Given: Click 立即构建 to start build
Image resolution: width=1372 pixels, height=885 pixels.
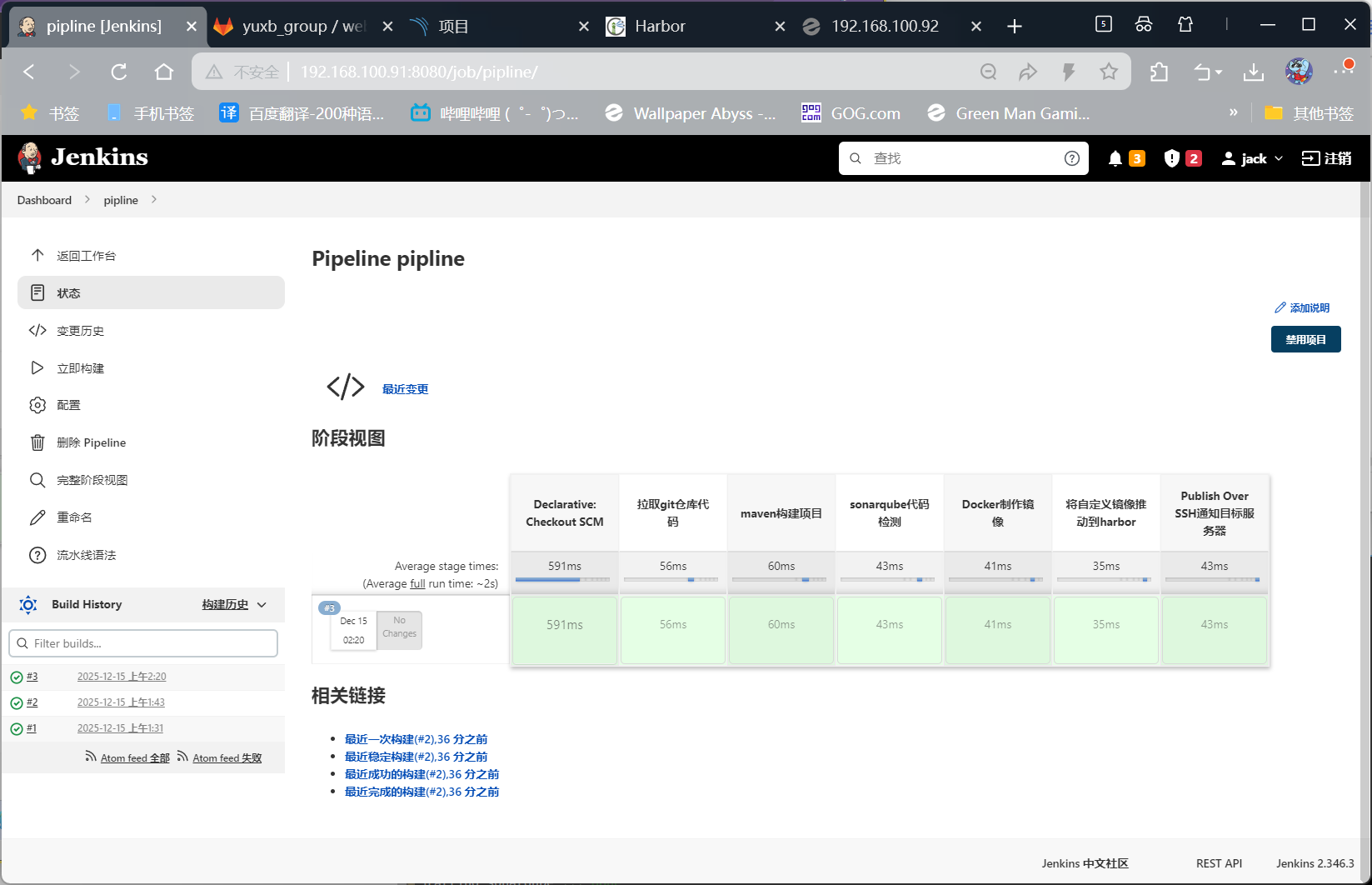Looking at the screenshot, I should (x=151, y=367).
